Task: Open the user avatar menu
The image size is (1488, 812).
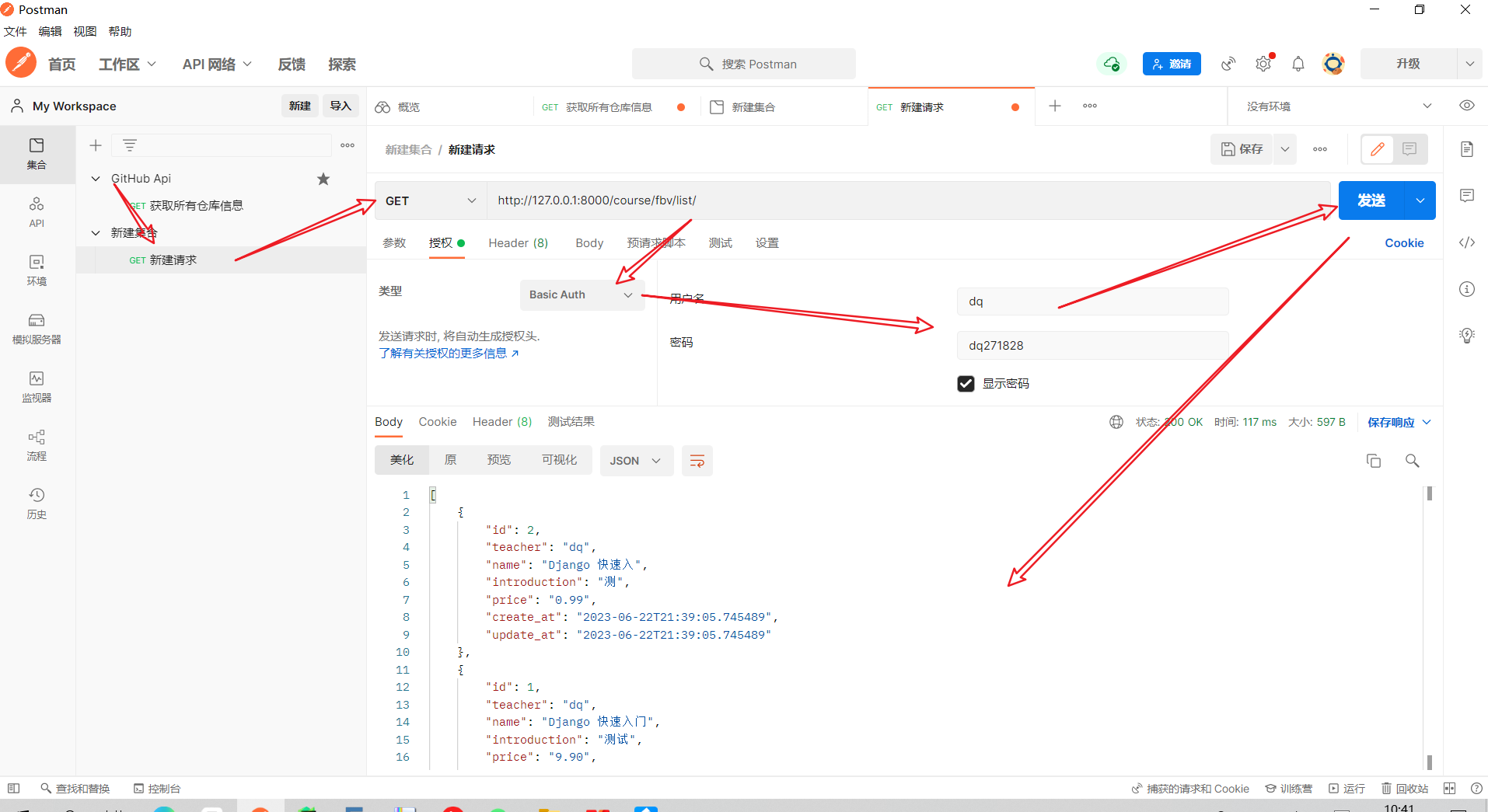Action: [x=1333, y=64]
